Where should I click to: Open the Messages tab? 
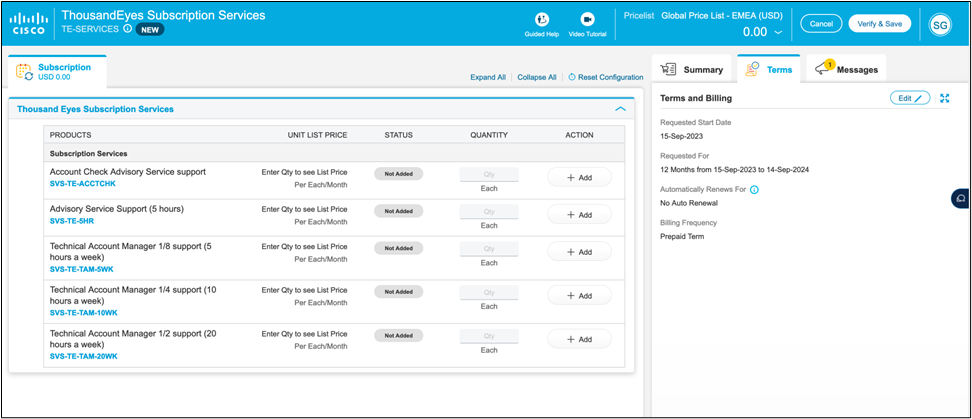coord(846,69)
